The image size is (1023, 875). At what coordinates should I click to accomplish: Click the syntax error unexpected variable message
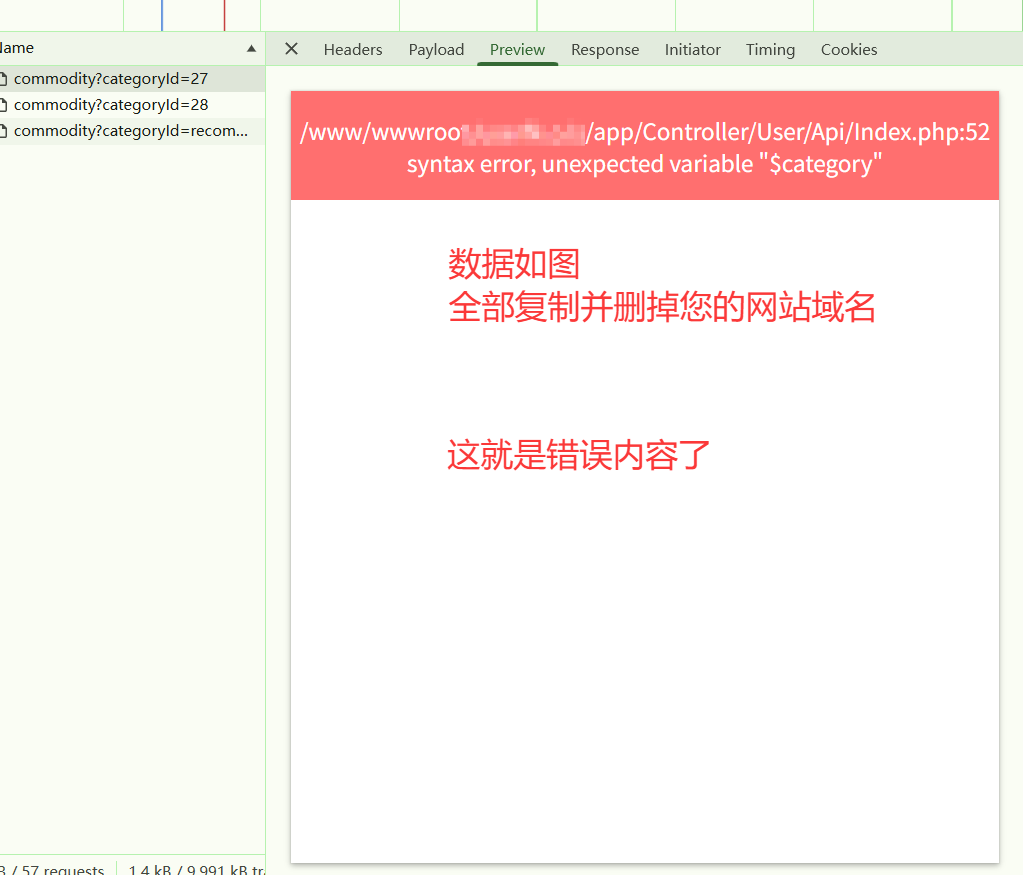(644, 164)
